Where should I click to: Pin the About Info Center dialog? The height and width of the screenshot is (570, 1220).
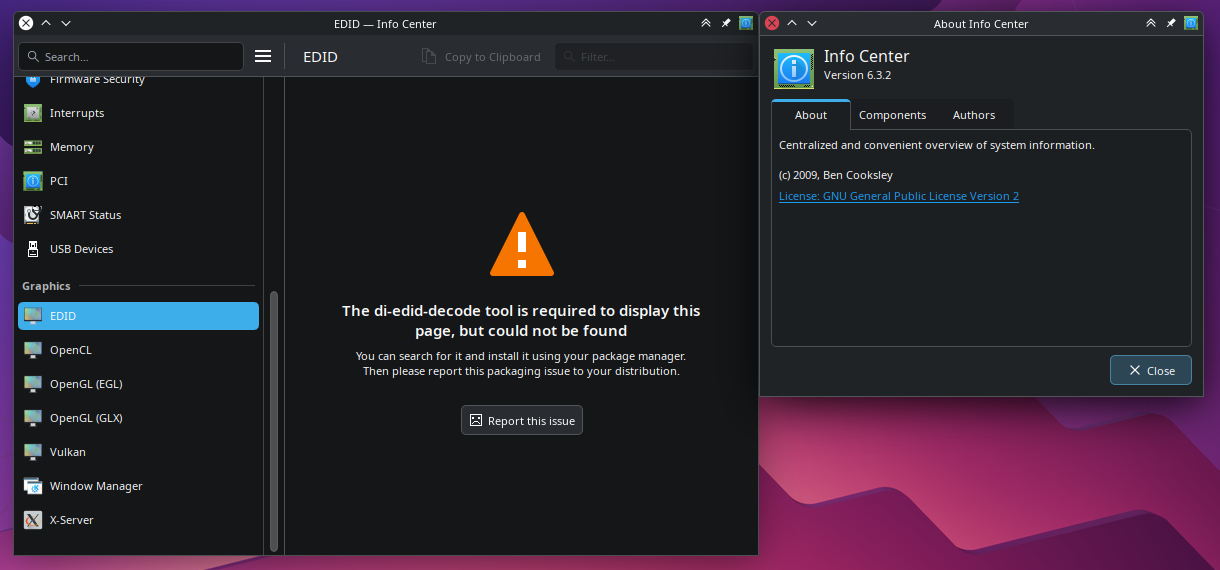[x=1171, y=23]
